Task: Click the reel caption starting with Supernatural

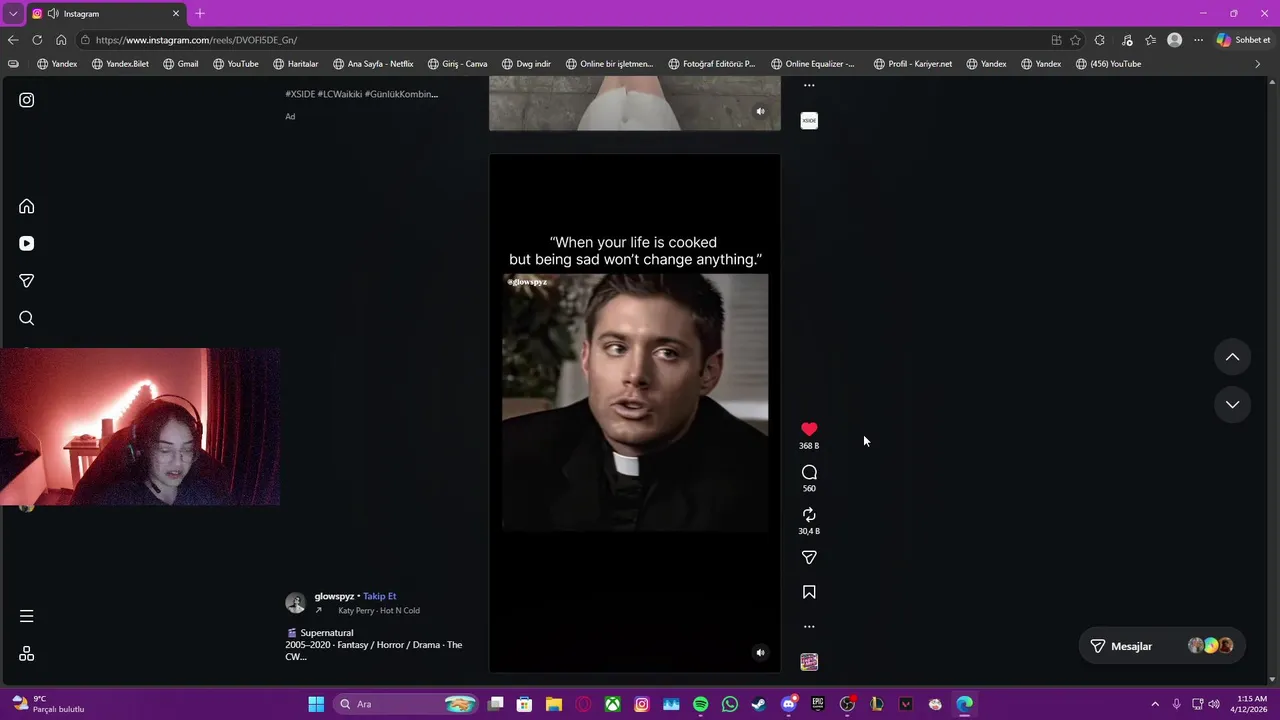Action: pyautogui.click(x=373, y=645)
